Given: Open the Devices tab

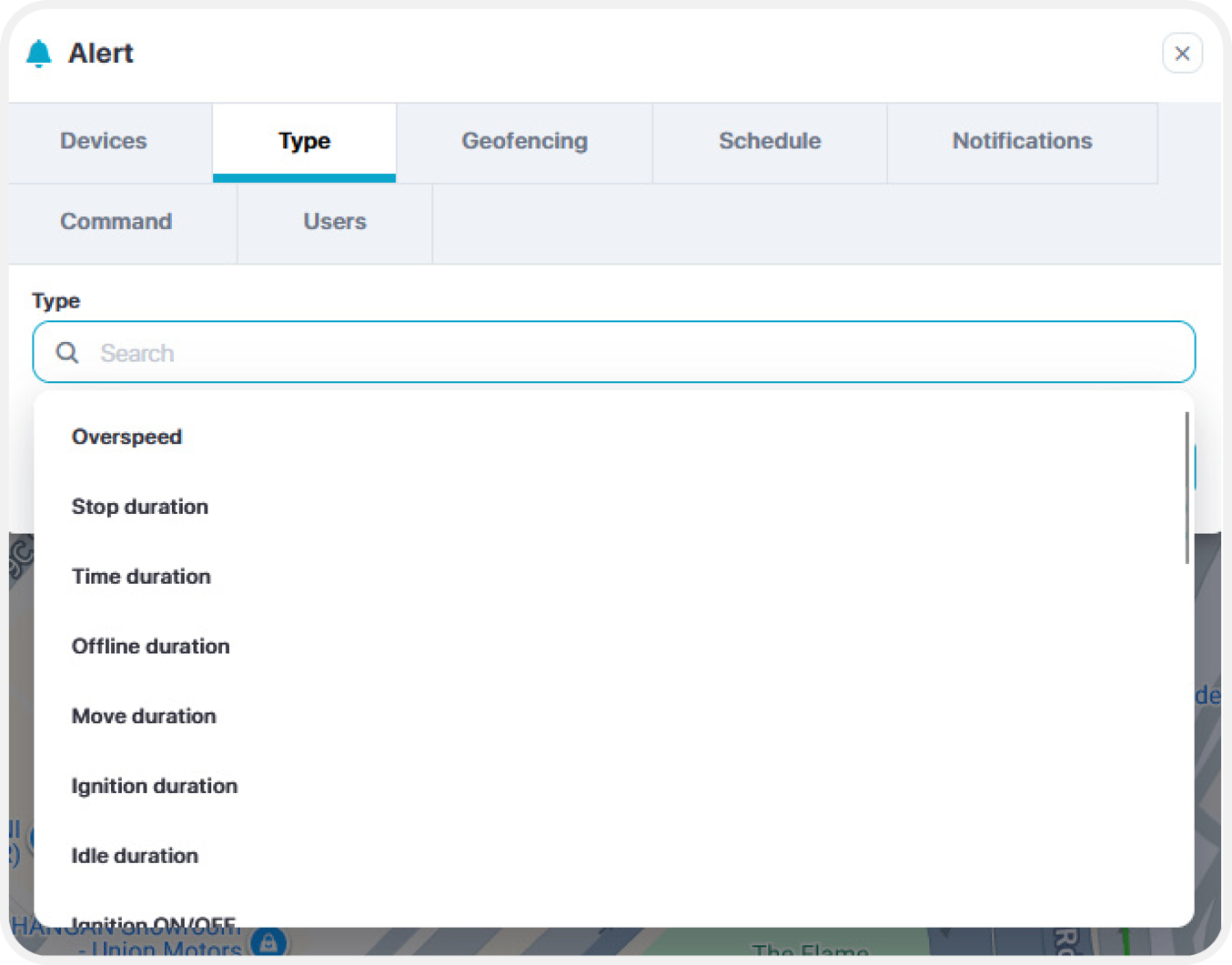Looking at the screenshot, I should tap(104, 142).
